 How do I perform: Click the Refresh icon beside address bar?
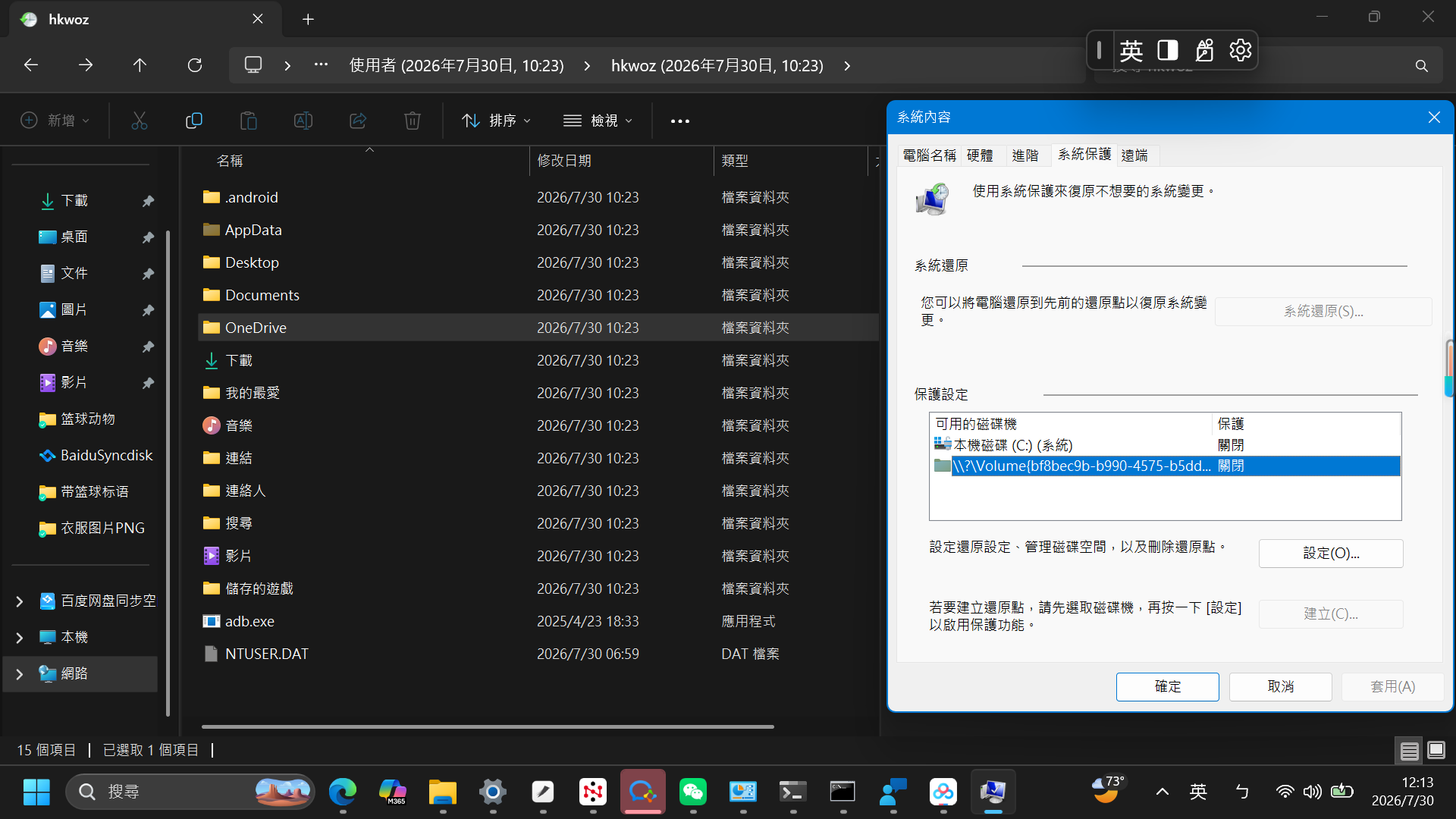pyautogui.click(x=195, y=65)
